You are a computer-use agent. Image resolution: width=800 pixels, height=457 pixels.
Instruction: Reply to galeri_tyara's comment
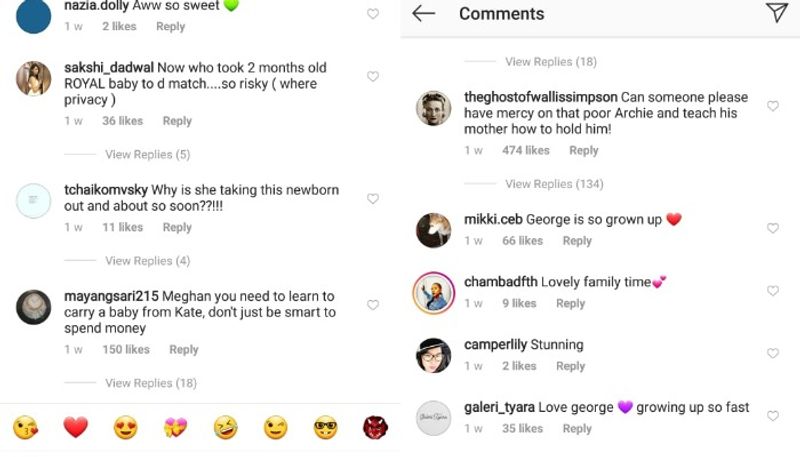click(577, 429)
